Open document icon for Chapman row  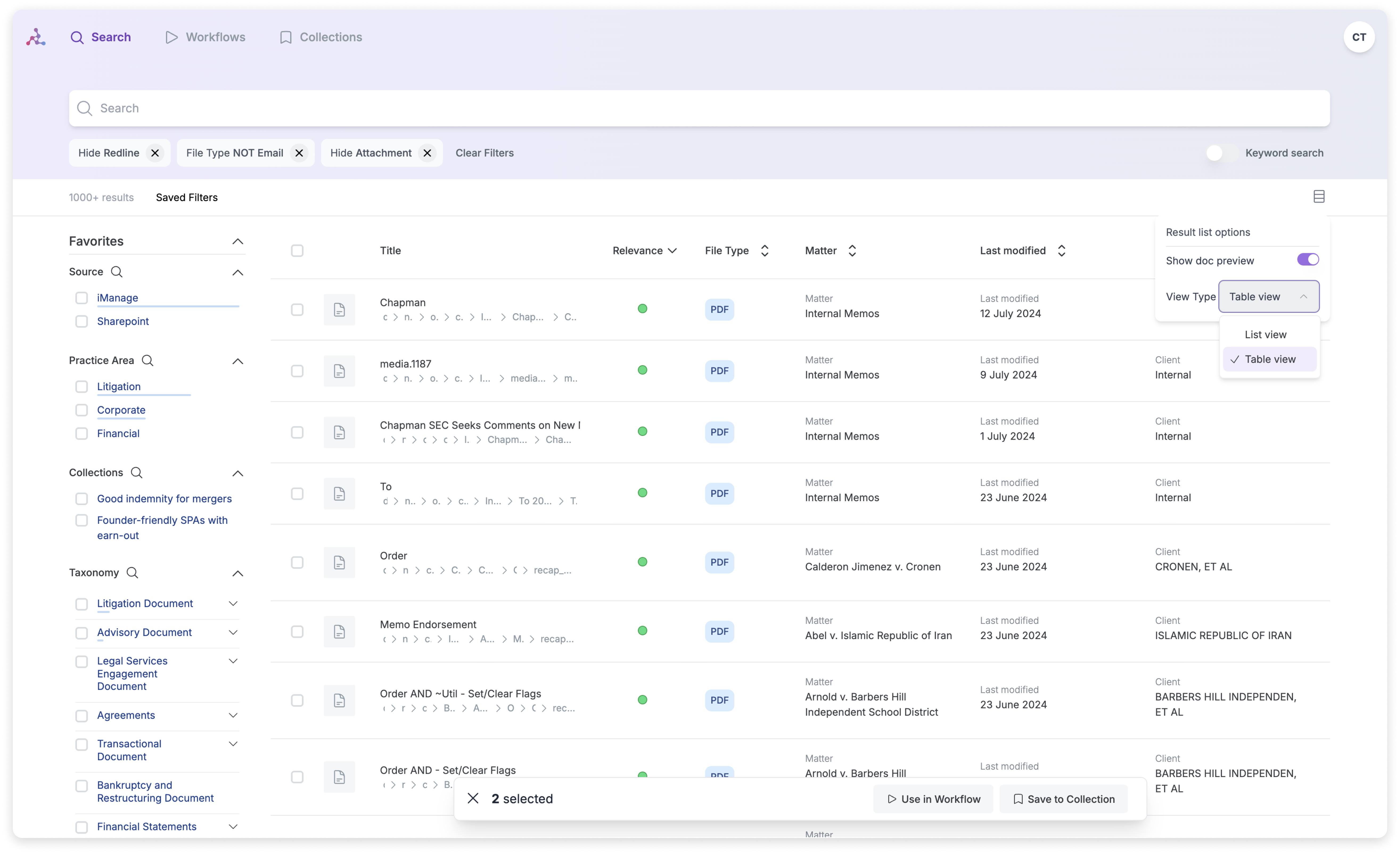coord(339,310)
